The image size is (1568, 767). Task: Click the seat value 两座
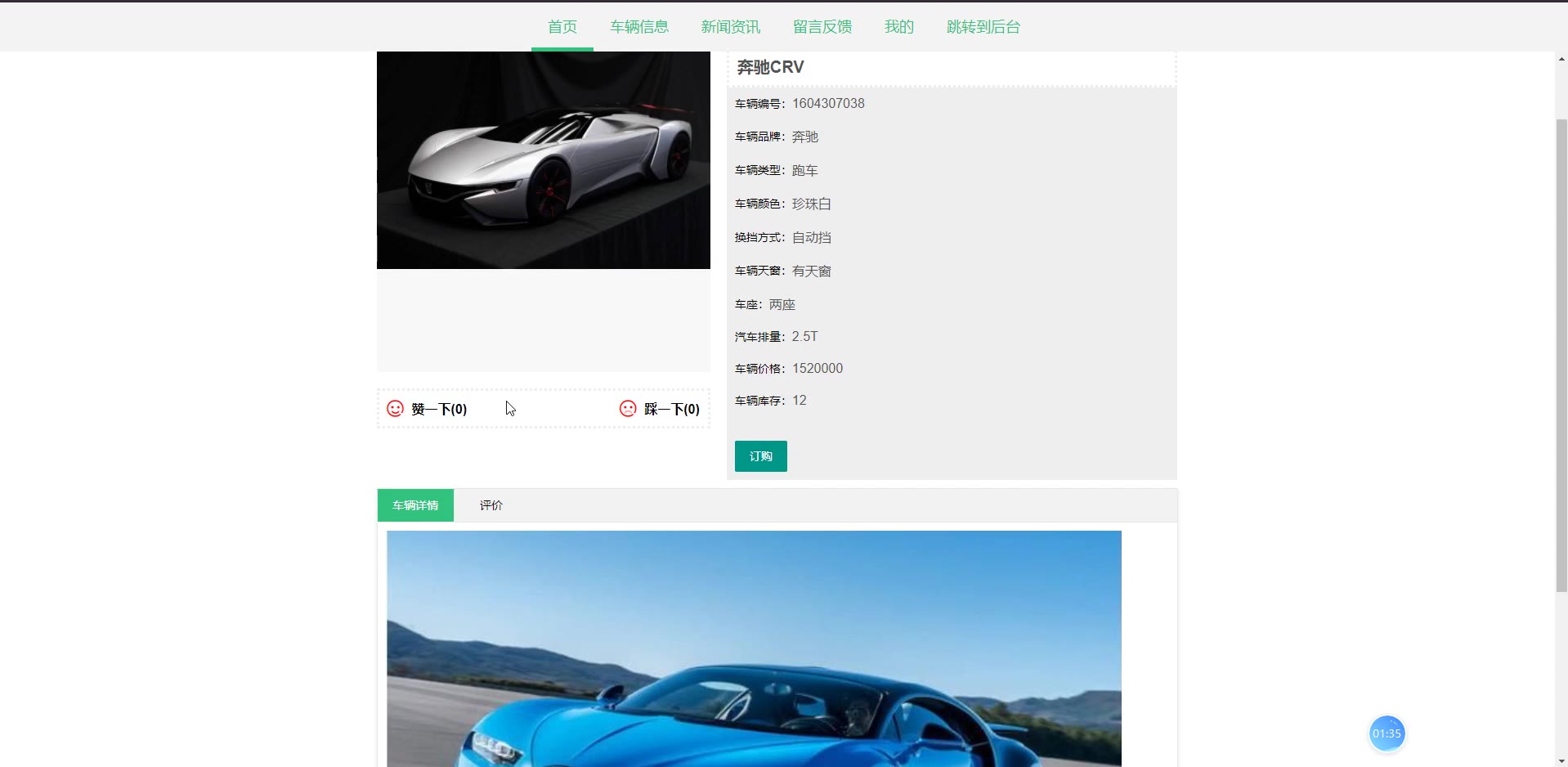pos(782,305)
